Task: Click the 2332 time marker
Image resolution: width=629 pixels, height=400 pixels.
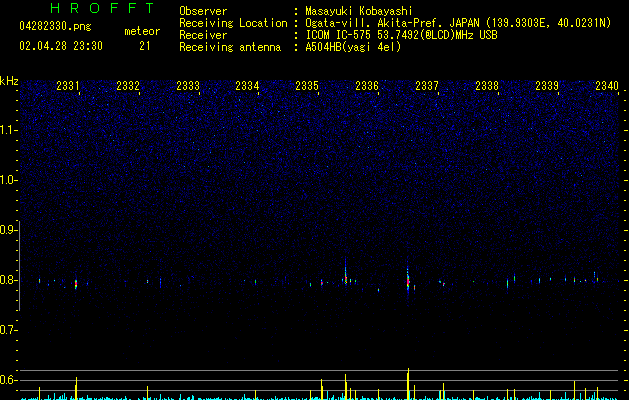Action: pyautogui.click(x=128, y=86)
